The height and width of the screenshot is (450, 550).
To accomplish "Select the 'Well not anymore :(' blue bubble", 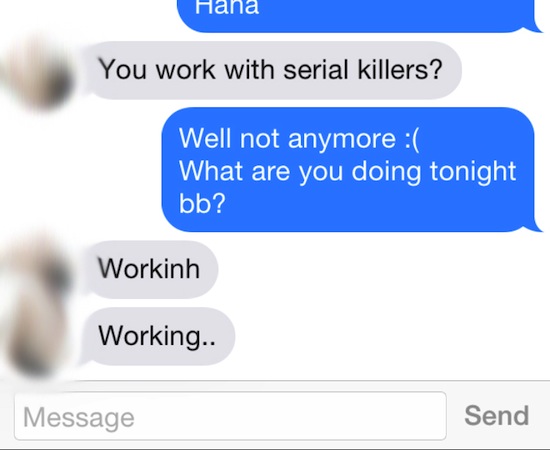I will pyautogui.click(x=351, y=170).
